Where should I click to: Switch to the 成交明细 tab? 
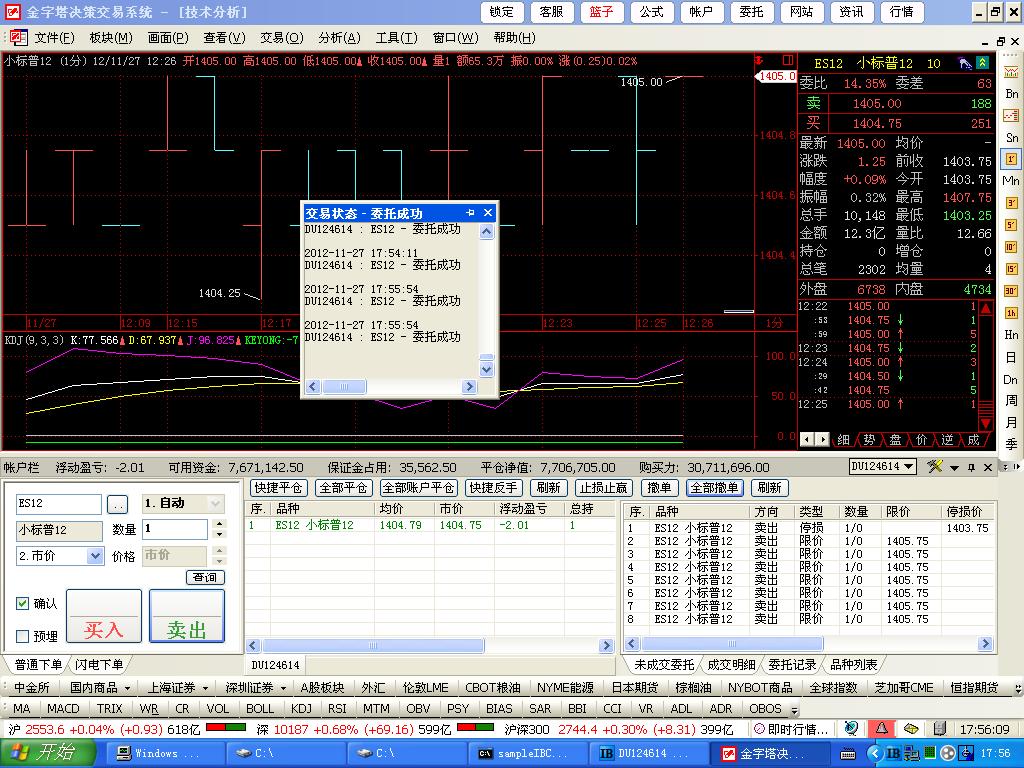tap(731, 665)
